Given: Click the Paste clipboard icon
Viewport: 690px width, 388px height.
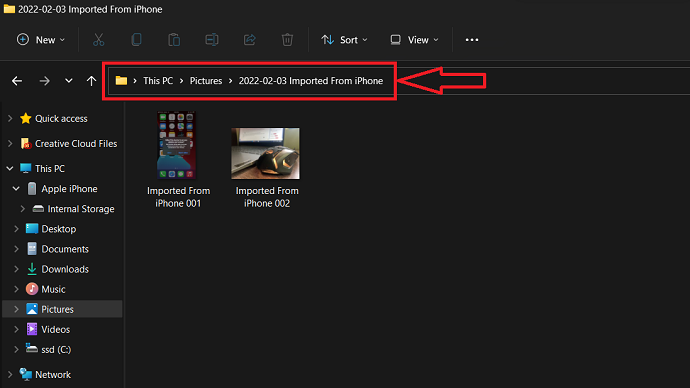Looking at the screenshot, I should 174,40.
